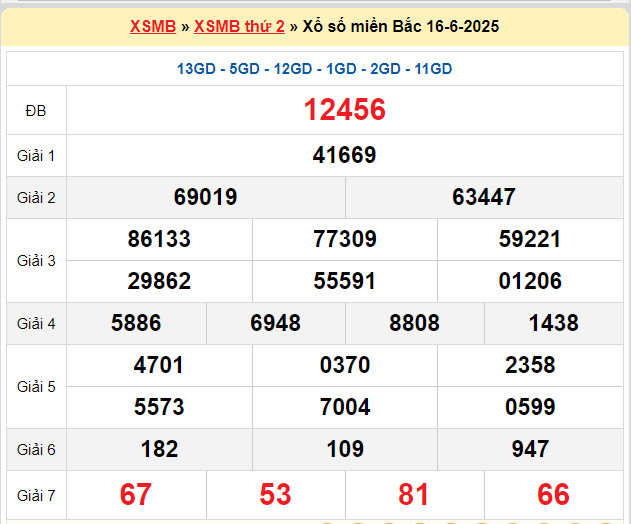Select Giải 7 number 66

pos(553,495)
